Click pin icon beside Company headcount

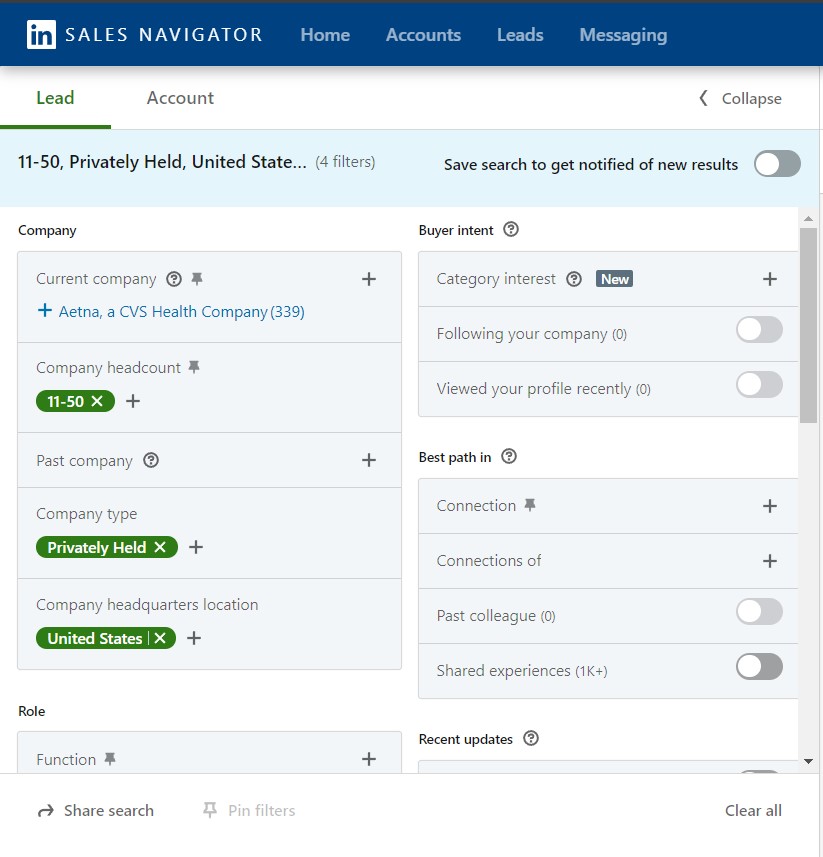coord(194,367)
